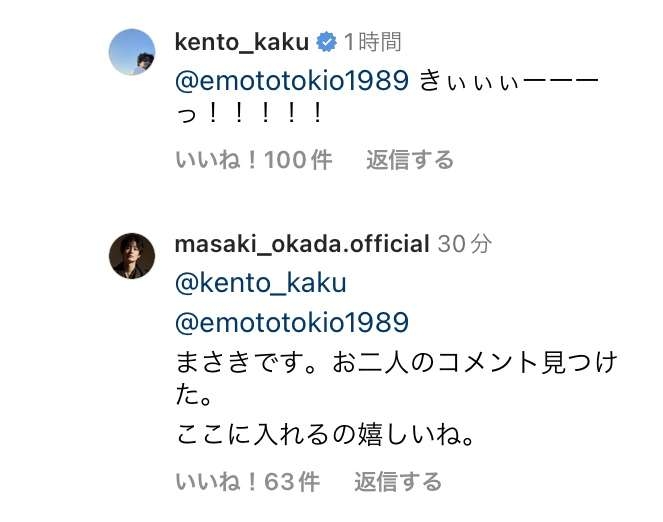Open kento_kaku's sky profile picture
663x522 pixels.
131,52
